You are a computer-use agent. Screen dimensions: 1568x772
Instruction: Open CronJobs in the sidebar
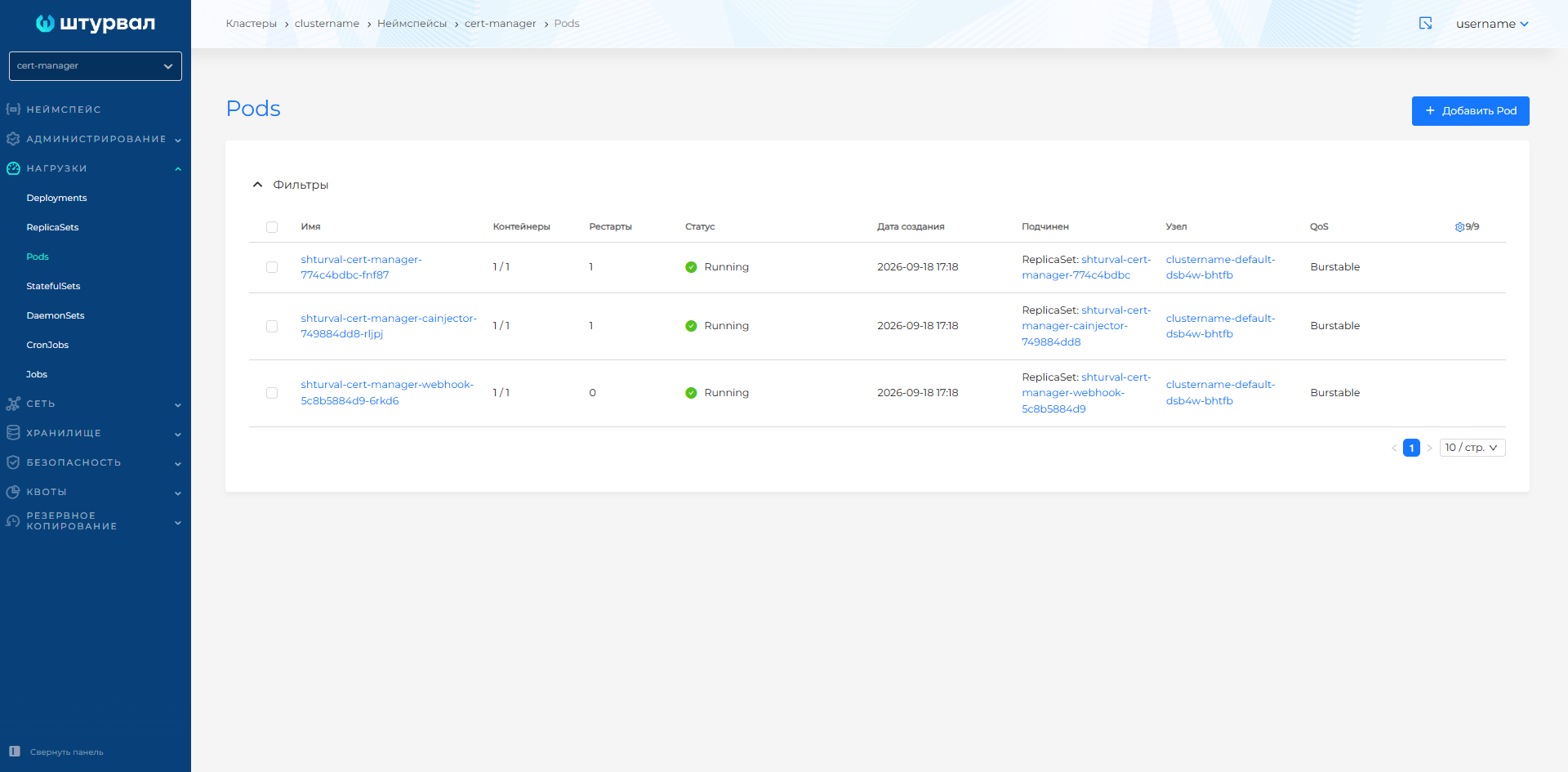pyautogui.click(x=47, y=345)
